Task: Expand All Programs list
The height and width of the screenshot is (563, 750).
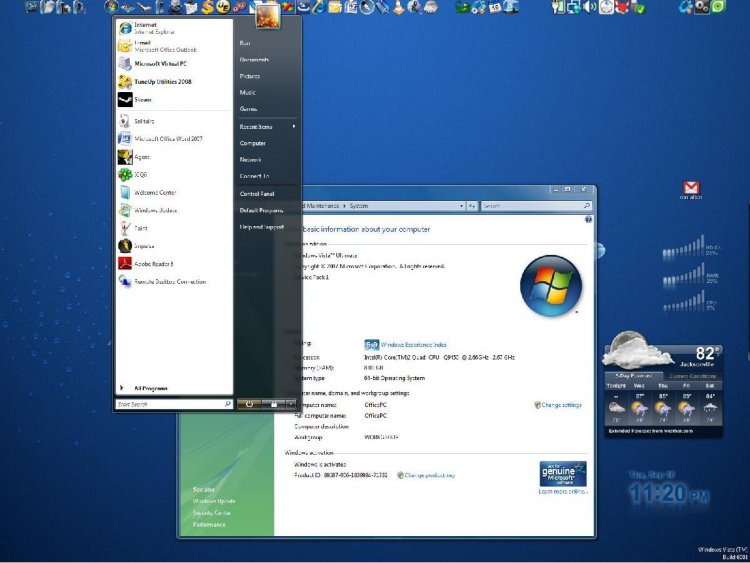Action: [x=173, y=388]
